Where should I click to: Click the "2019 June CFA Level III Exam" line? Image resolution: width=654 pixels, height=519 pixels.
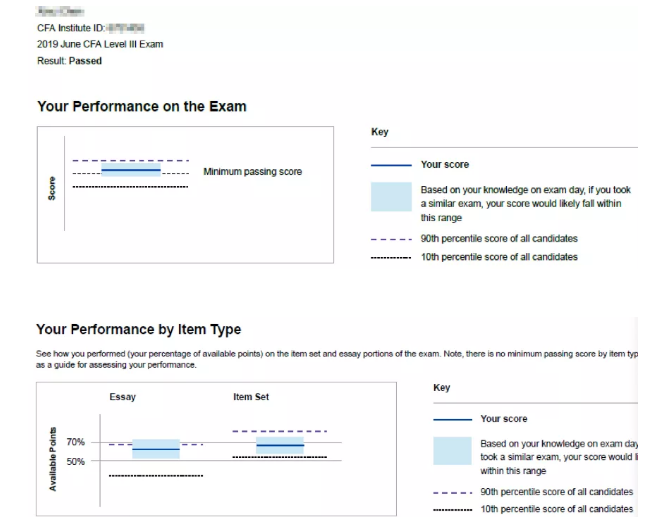100,44
